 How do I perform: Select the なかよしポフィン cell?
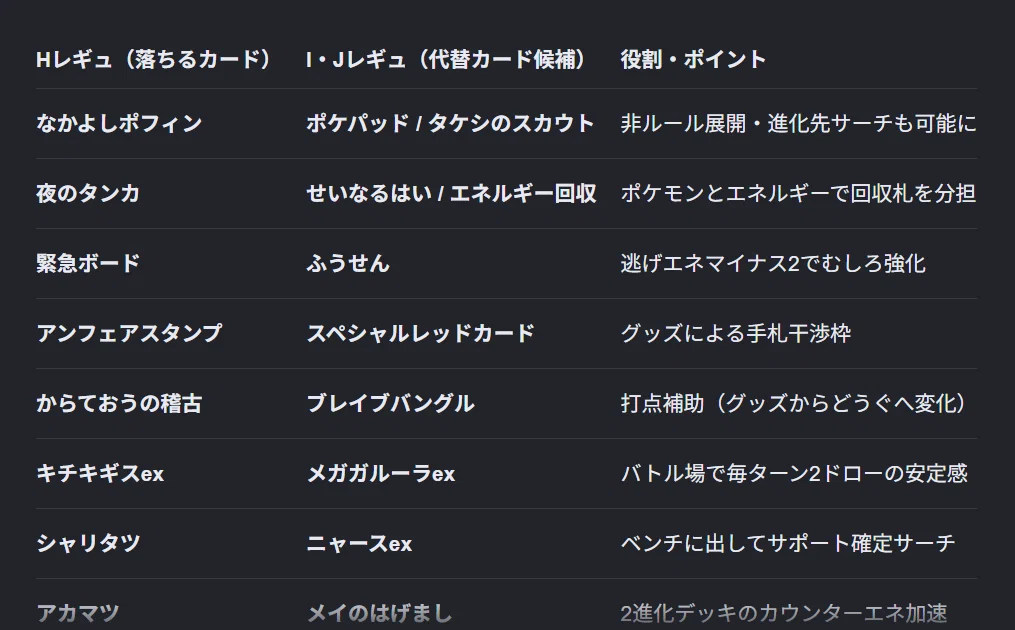(120, 123)
